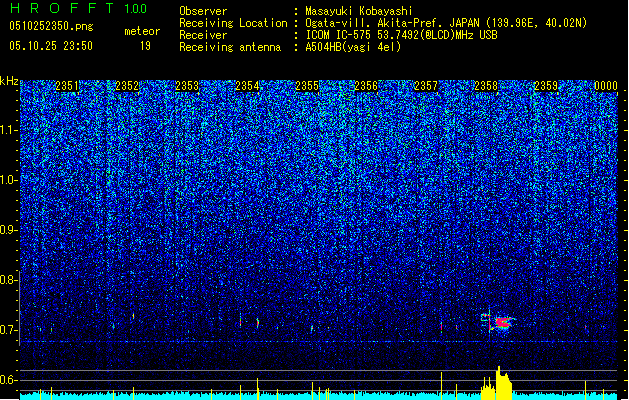Image resolution: width=629 pixels, height=400 pixels.
Task: Click the antenna text A504HB(yagi 4el)
Action: [x=353, y=47]
